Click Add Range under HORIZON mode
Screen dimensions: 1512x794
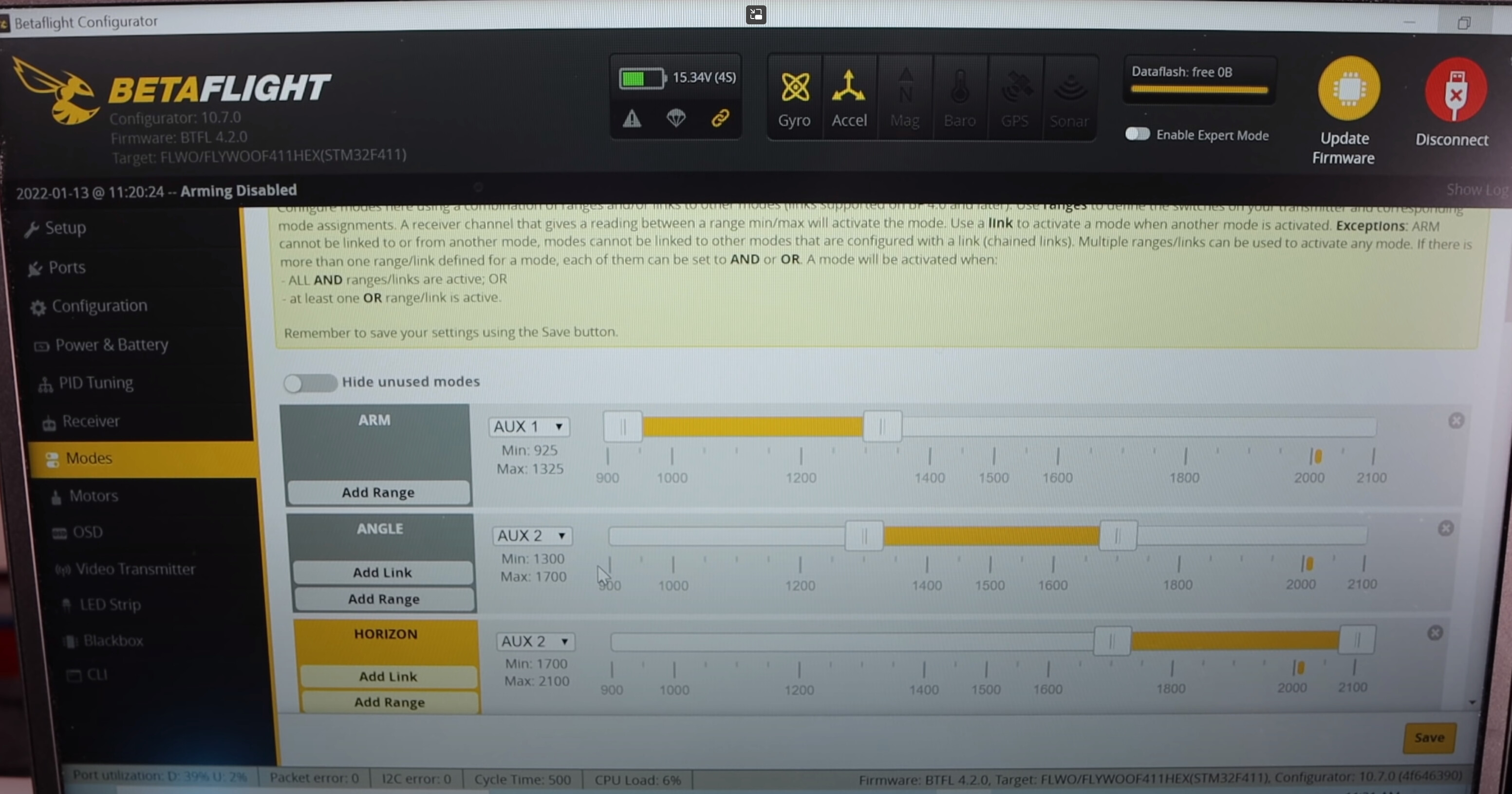point(389,702)
